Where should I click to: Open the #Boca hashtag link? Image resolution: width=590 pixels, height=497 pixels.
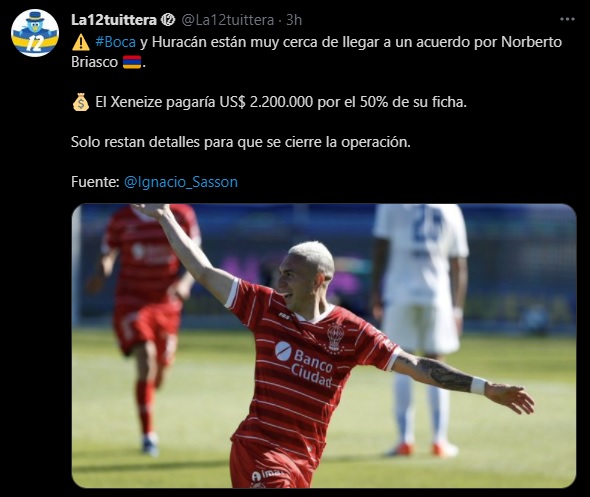(115, 42)
